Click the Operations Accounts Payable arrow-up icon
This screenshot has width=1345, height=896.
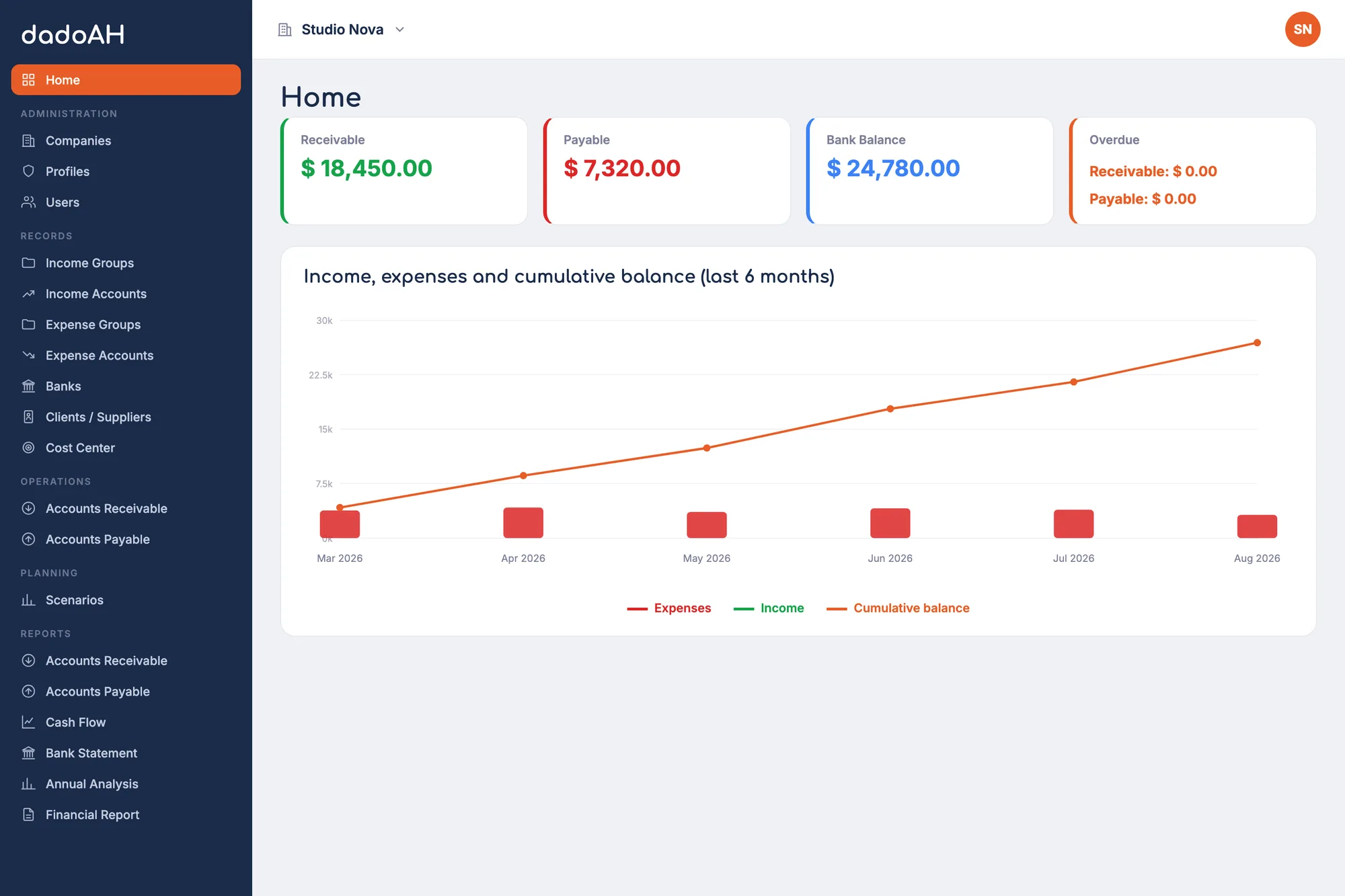(x=28, y=539)
